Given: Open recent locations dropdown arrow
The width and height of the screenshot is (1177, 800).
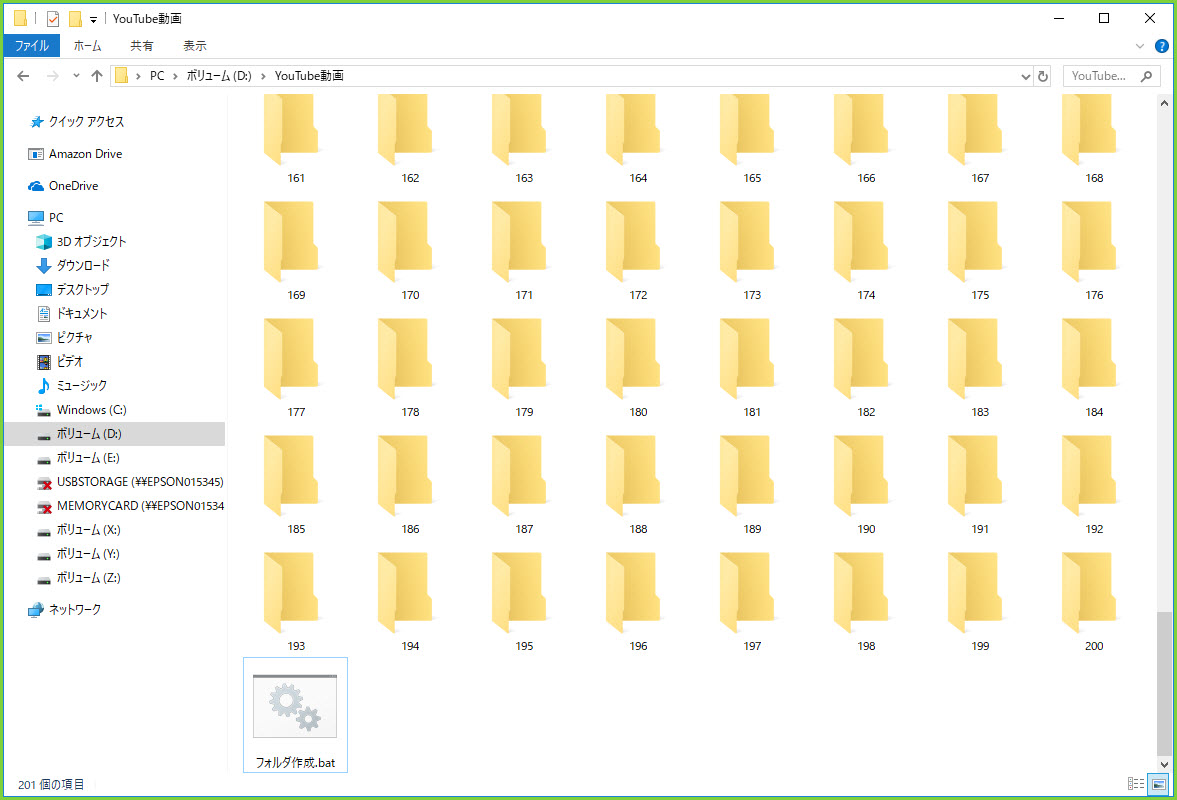Looking at the screenshot, I should point(76,76).
